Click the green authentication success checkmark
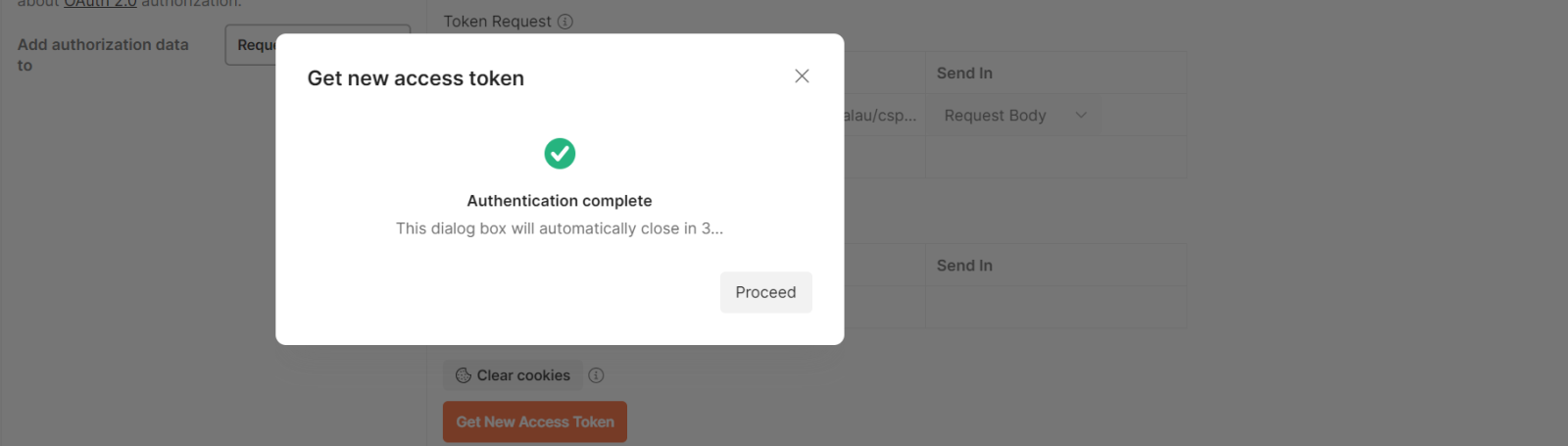 [x=560, y=153]
